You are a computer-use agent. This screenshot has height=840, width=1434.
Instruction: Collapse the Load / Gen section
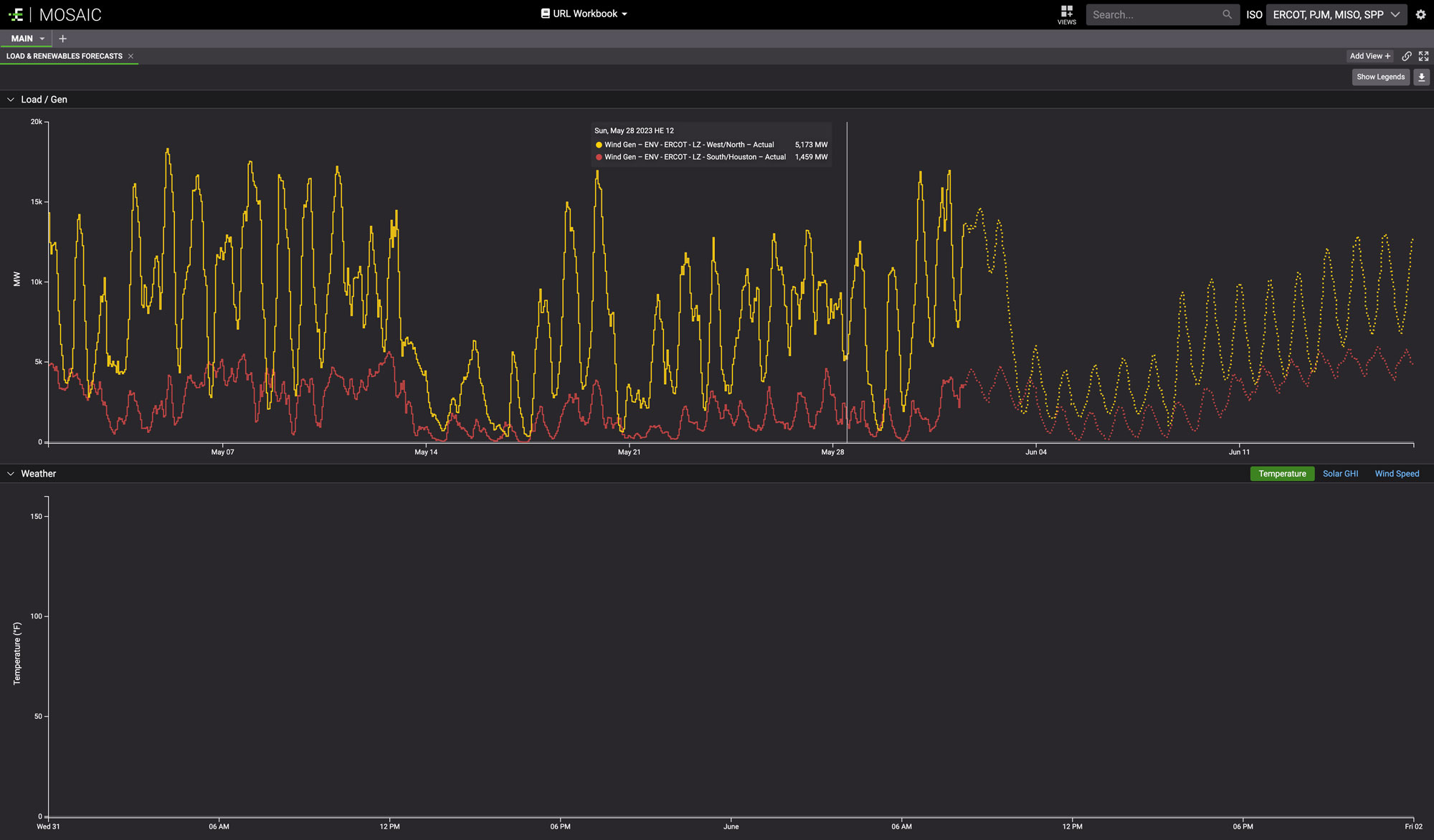(x=11, y=100)
